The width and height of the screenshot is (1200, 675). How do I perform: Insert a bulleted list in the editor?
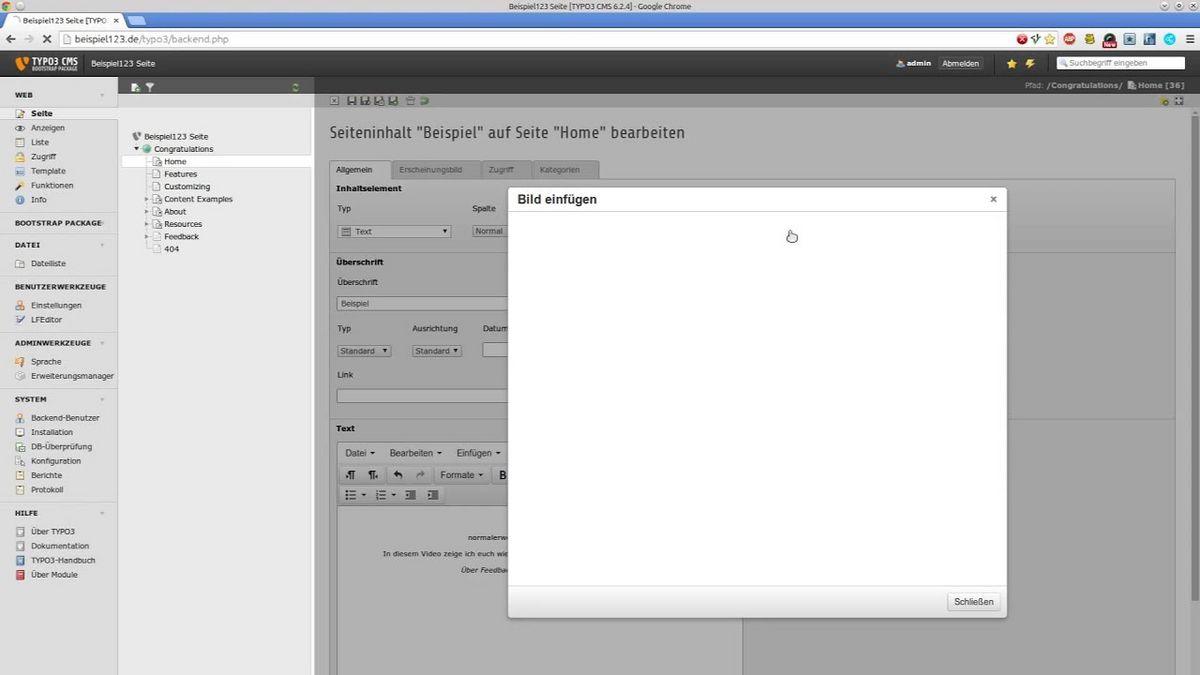[x=350, y=494]
